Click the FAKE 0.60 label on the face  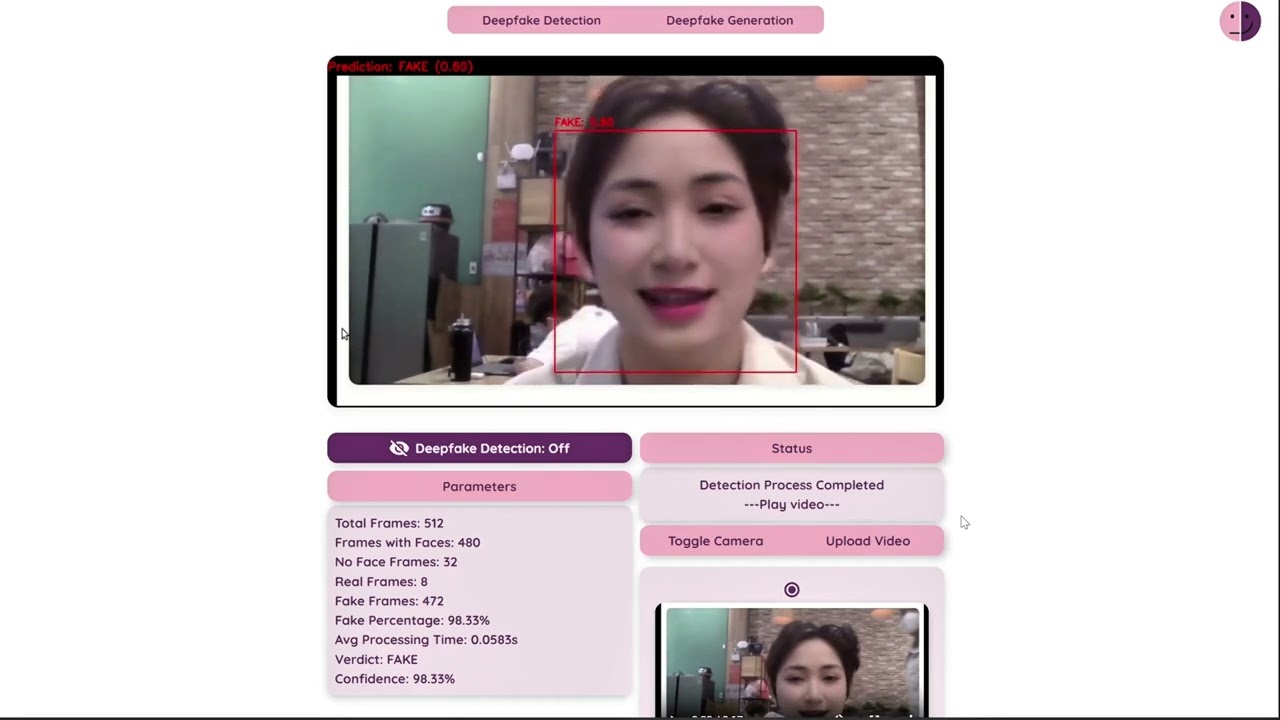click(584, 122)
